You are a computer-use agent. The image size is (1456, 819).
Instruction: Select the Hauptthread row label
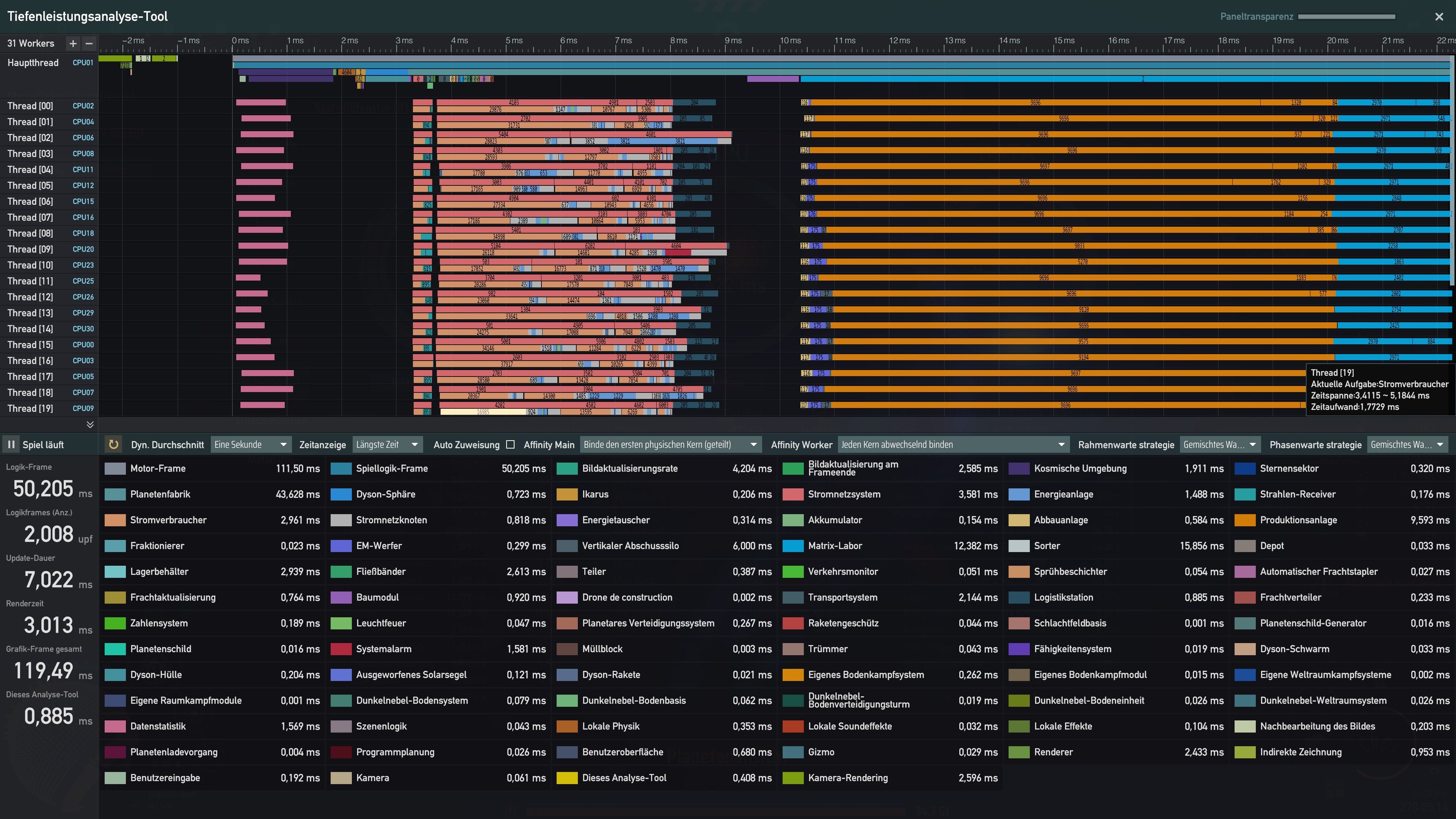coord(33,63)
